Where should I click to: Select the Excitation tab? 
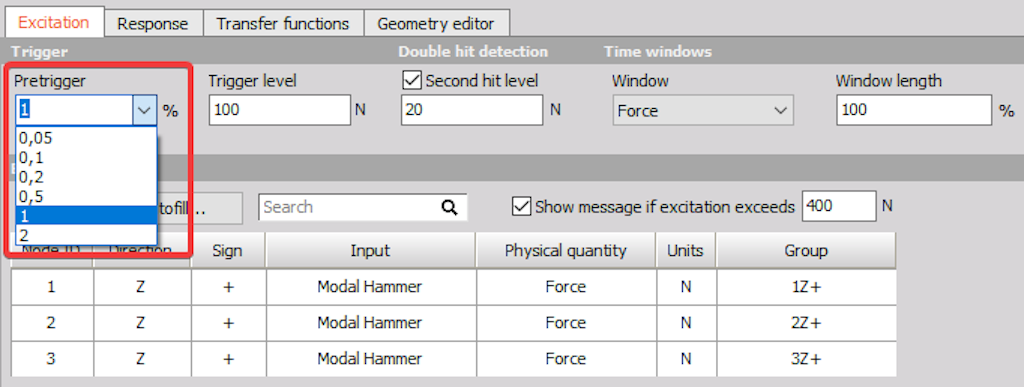click(x=54, y=22)
